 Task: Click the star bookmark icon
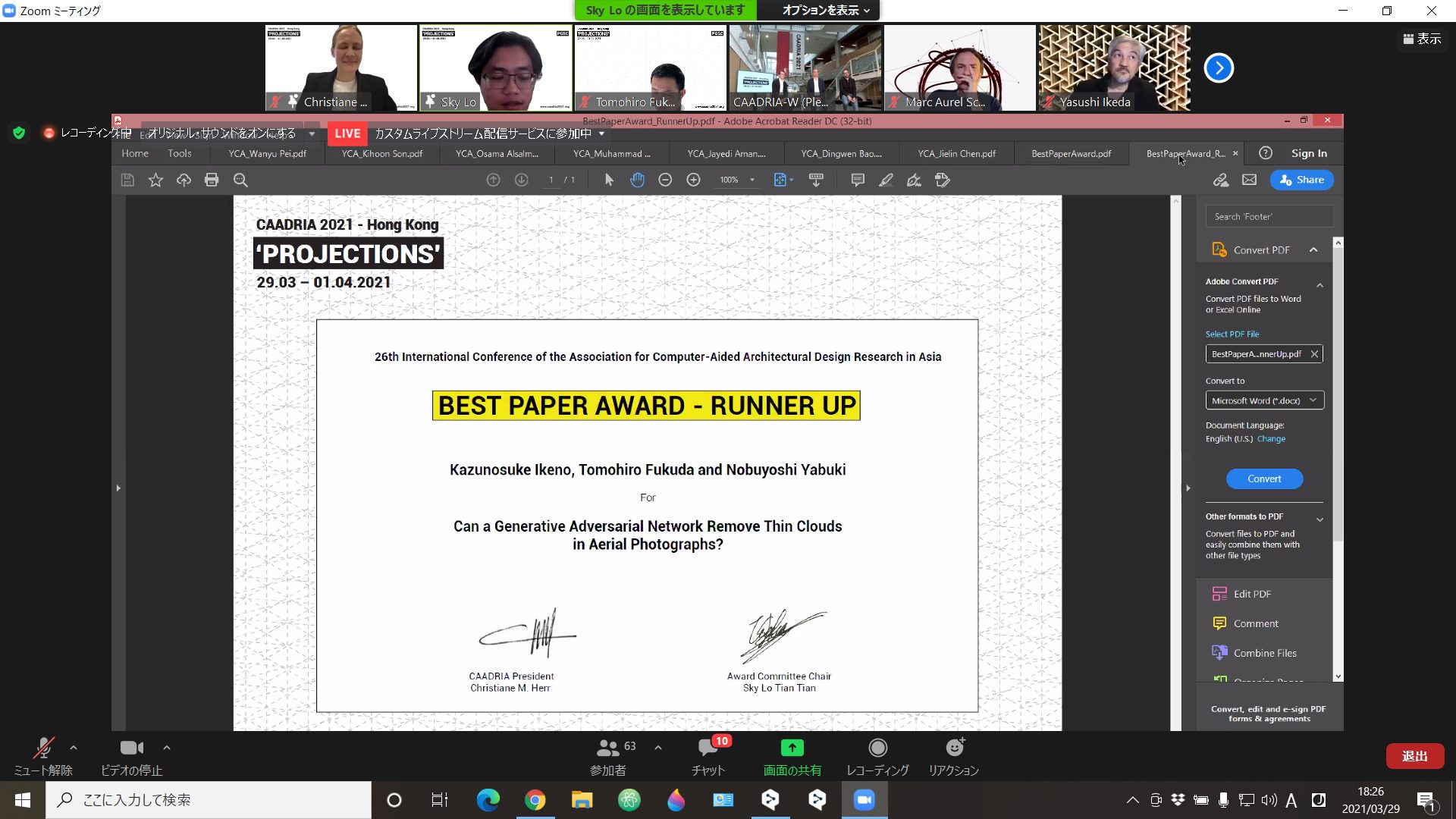coord(155,180)
